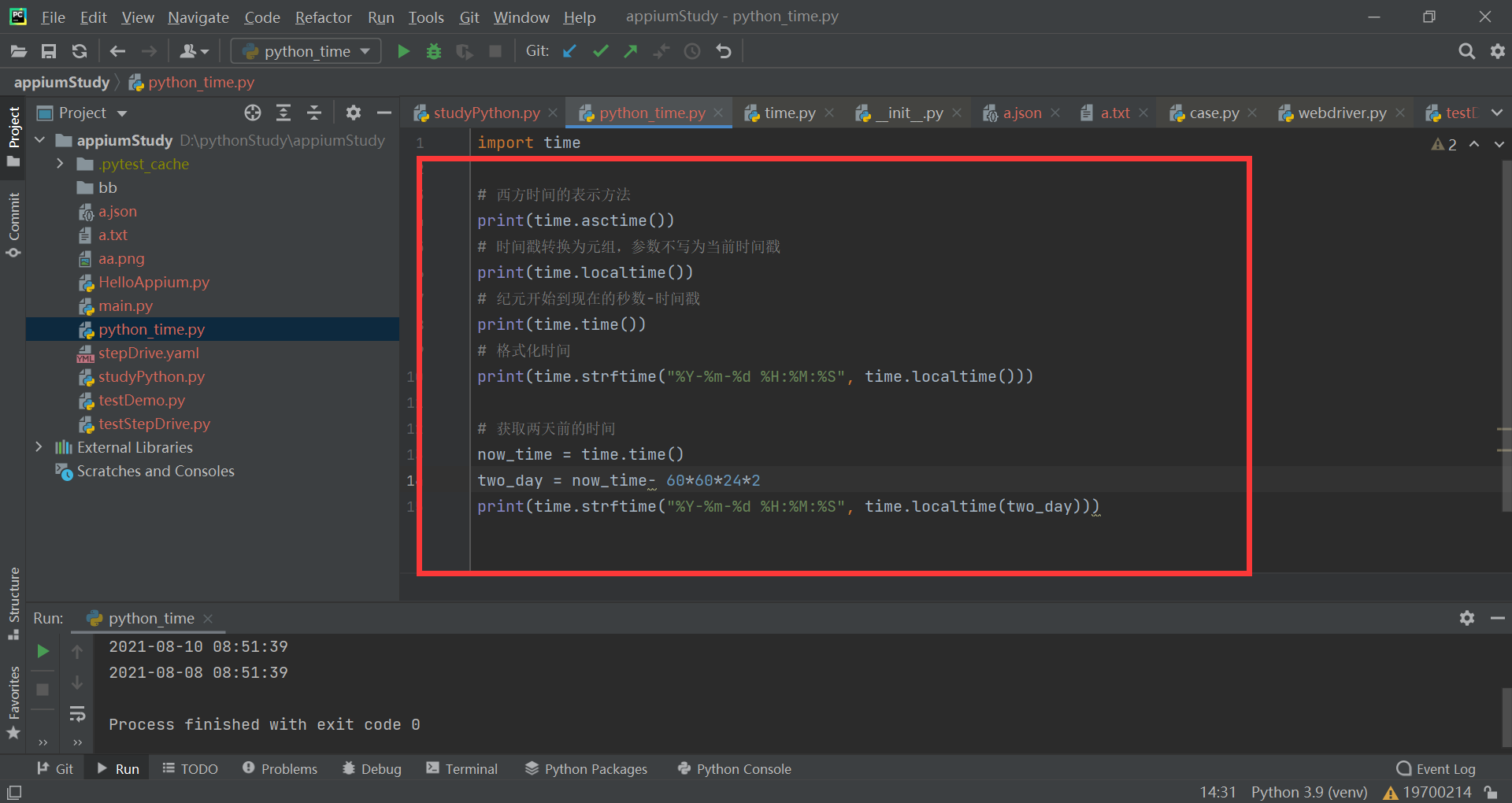Navigate back with the left arrow
Screen dimensions: 1512x803
[117, 51]
